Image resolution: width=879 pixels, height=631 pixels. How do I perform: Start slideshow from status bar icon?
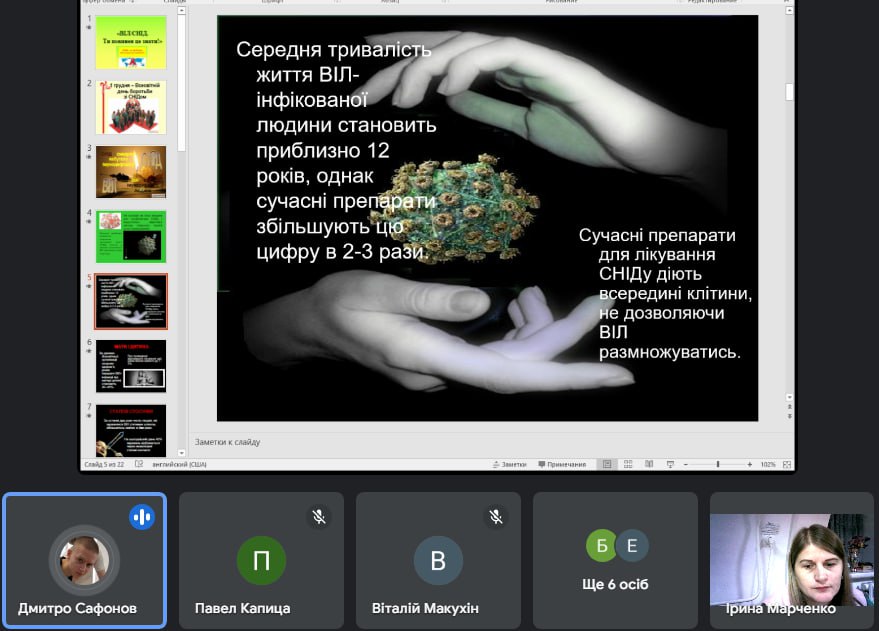click(670, 465)
